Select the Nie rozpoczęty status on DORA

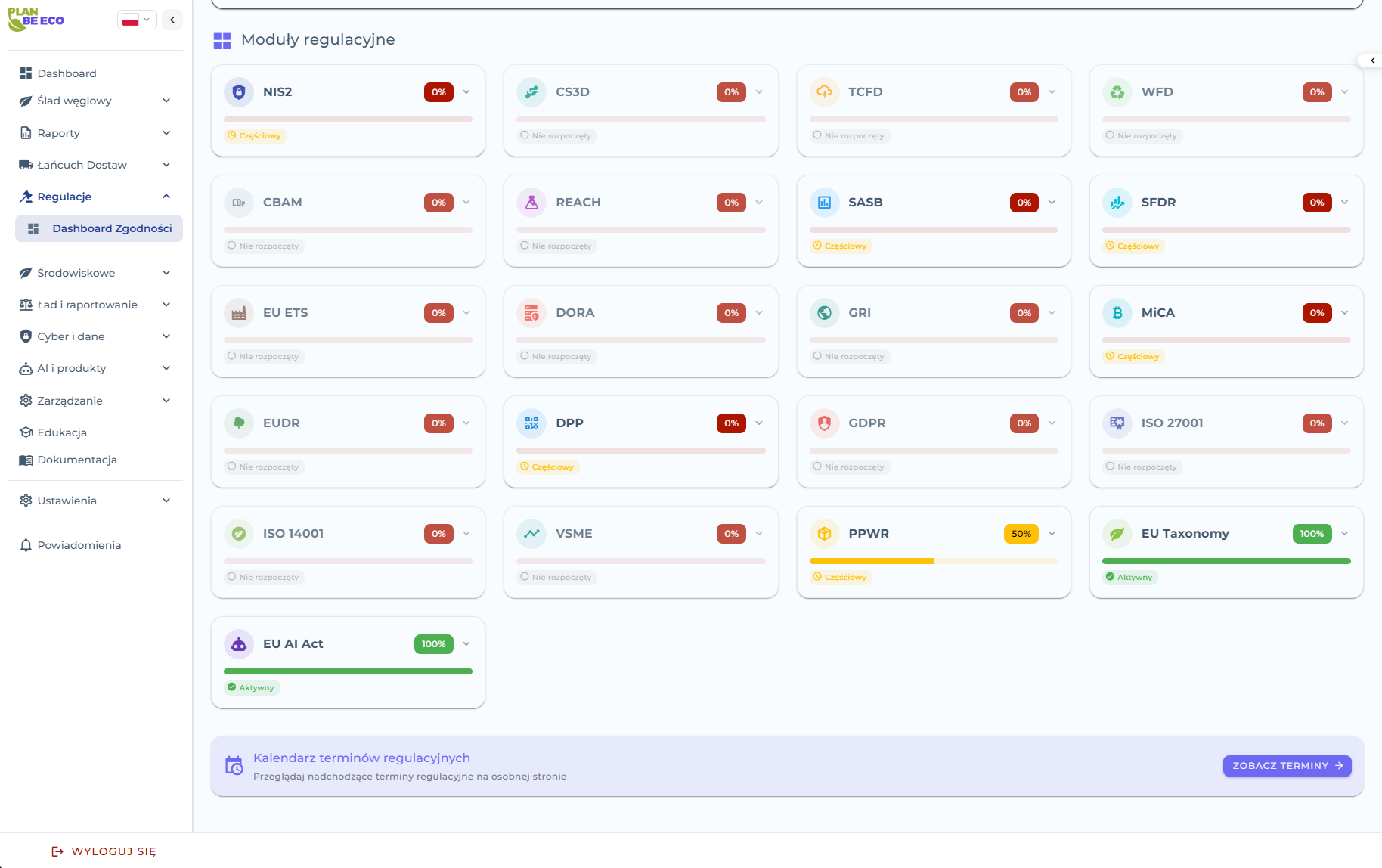tap(556, 356)
